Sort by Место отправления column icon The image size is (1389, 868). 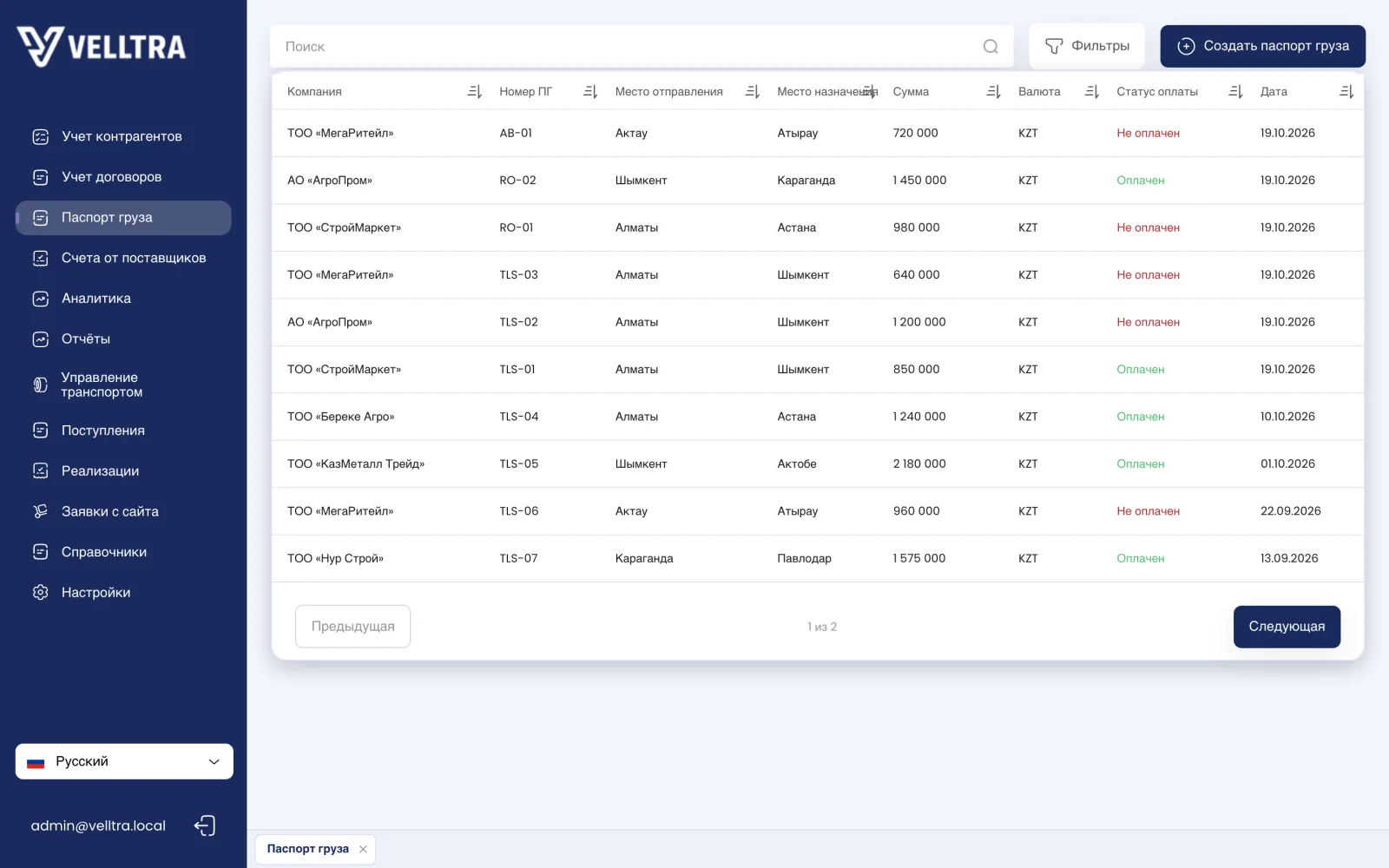click(x=753, y=91)
